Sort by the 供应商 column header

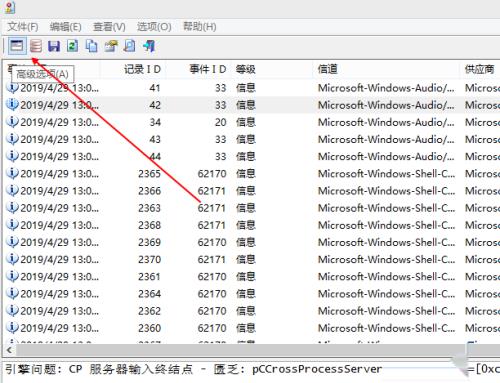click(x=480, y=69)
